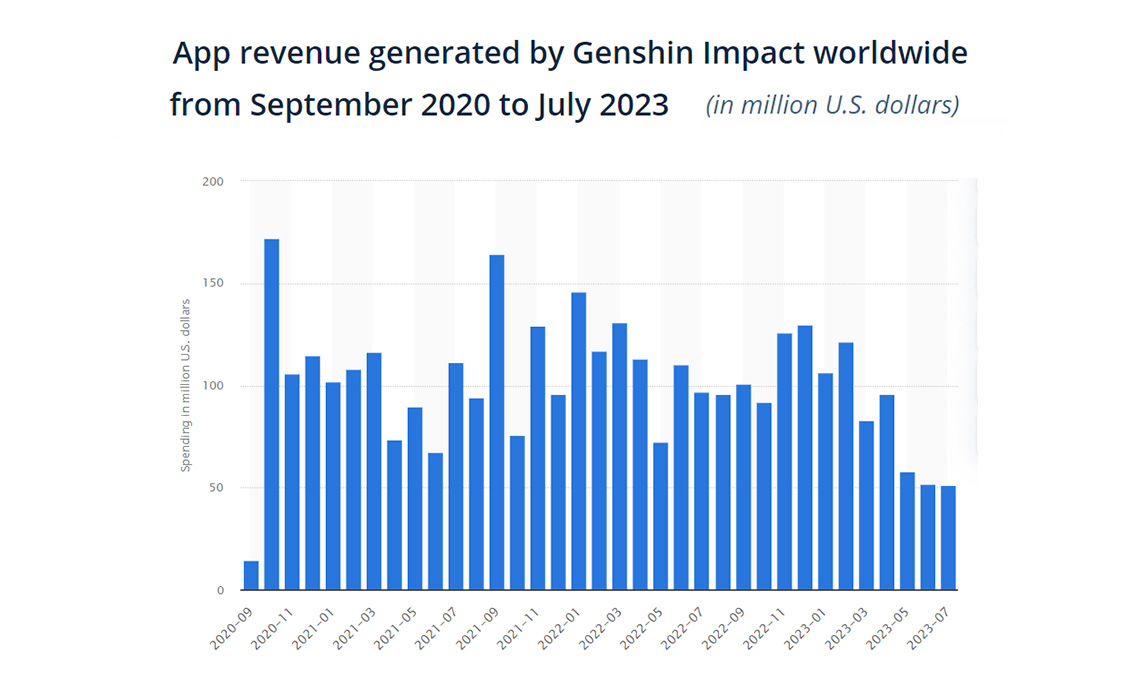Click the x-axis label 2023-01
Screen dimensions: 1140x700
(806, 629)
